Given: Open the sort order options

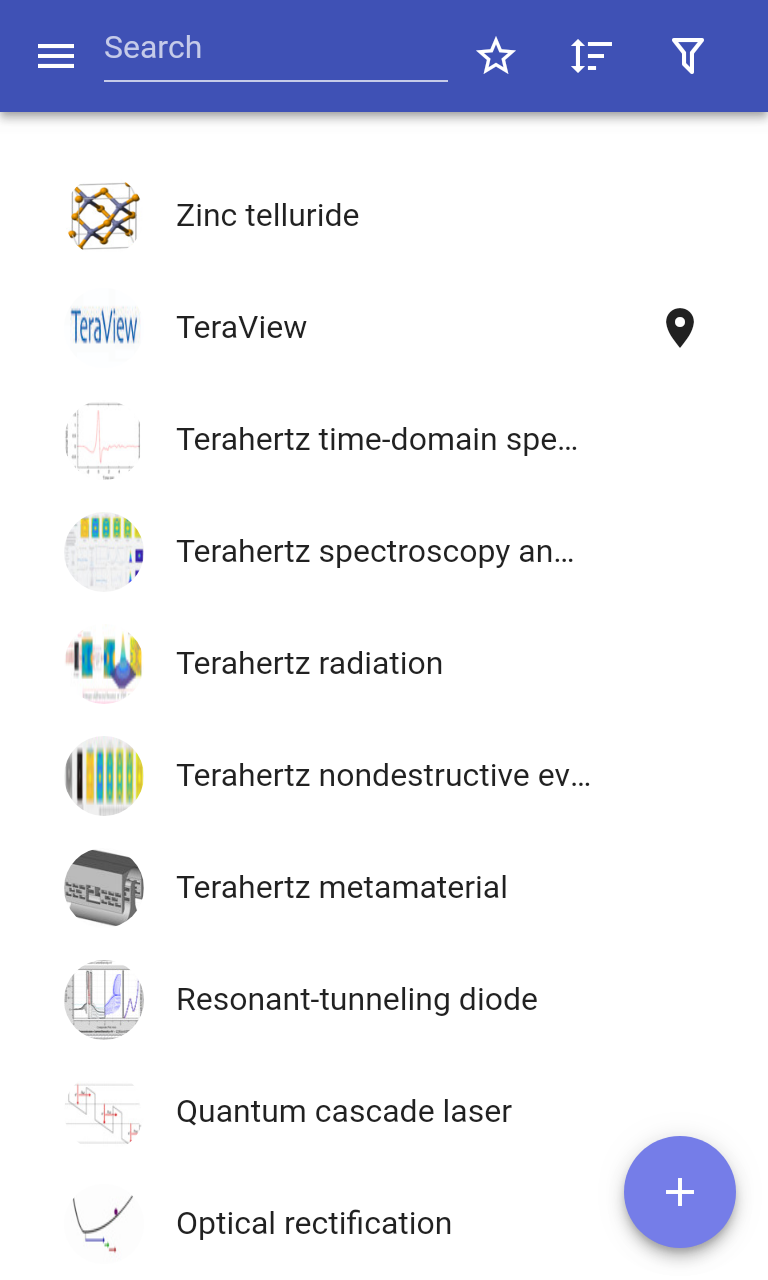Looking at the screenshot, I should click(x=591, y=56).
